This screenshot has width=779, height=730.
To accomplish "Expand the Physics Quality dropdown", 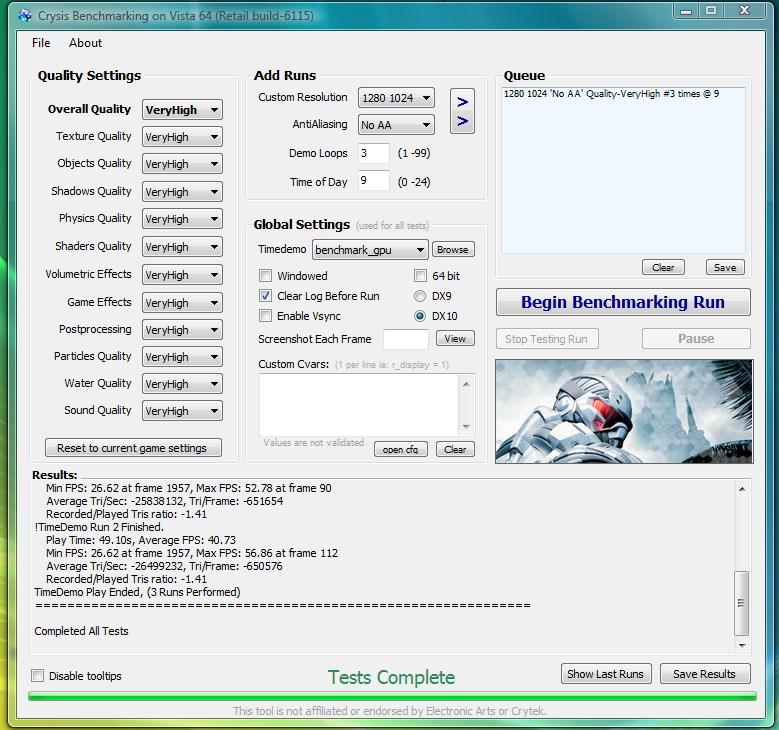I will click(182, 219).
